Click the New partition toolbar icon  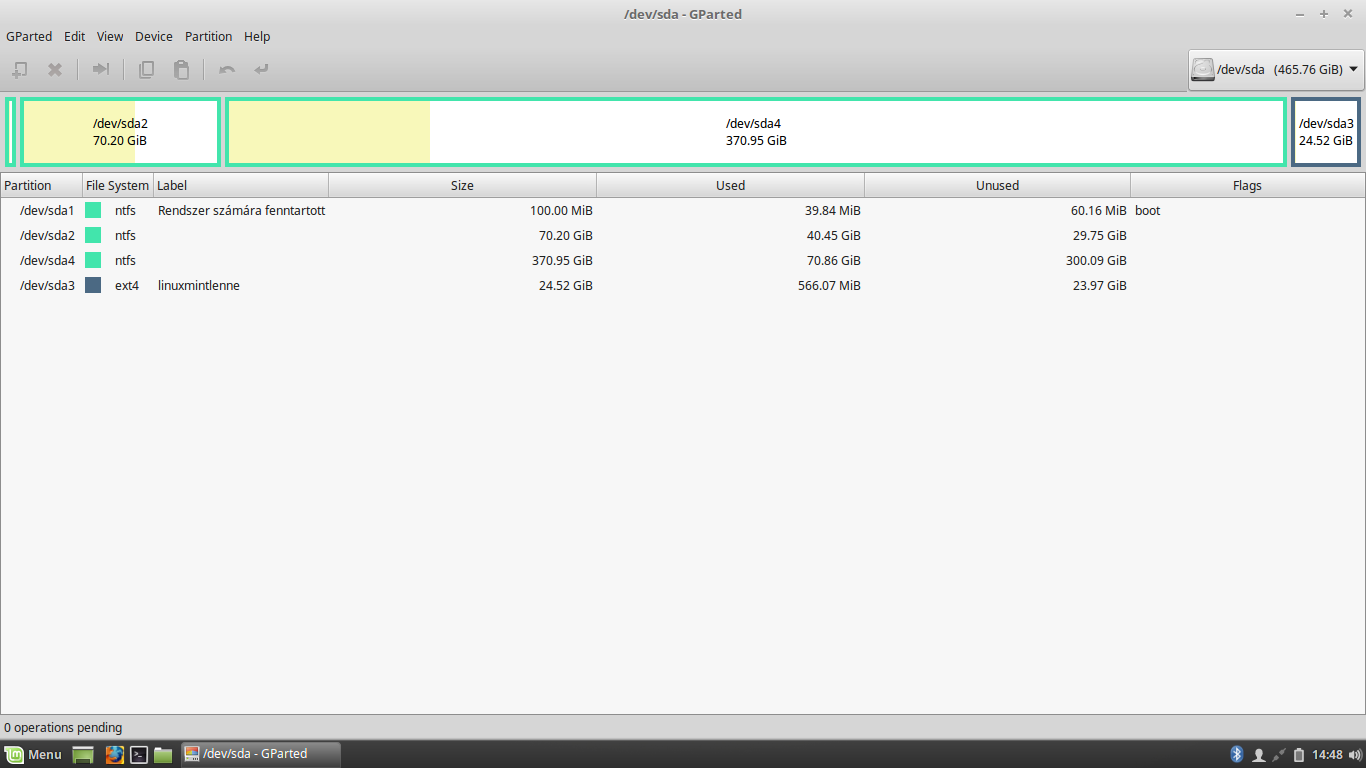pyautogui.click(x=19, y=70)
